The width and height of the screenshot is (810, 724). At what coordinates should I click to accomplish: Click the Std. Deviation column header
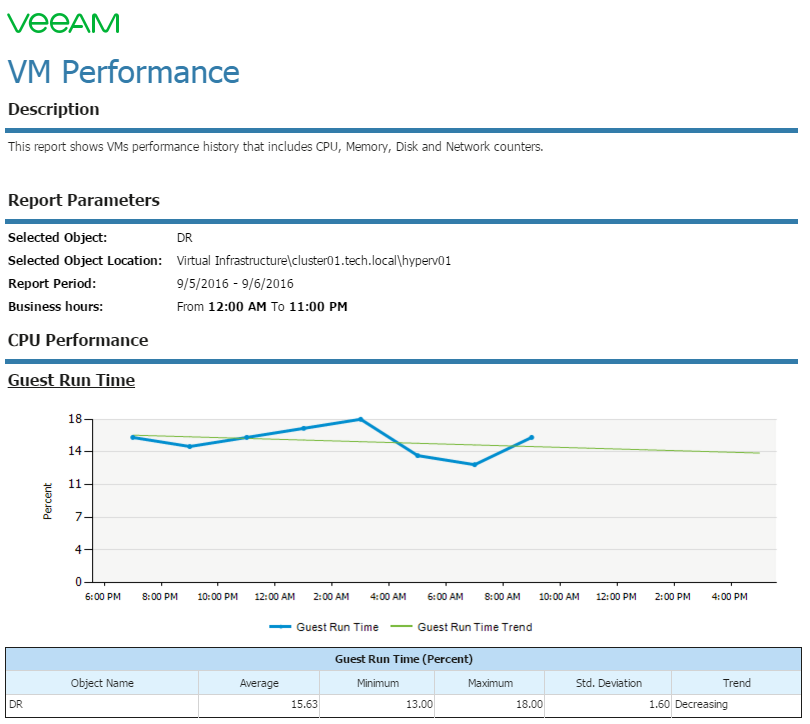click(609, 683)
